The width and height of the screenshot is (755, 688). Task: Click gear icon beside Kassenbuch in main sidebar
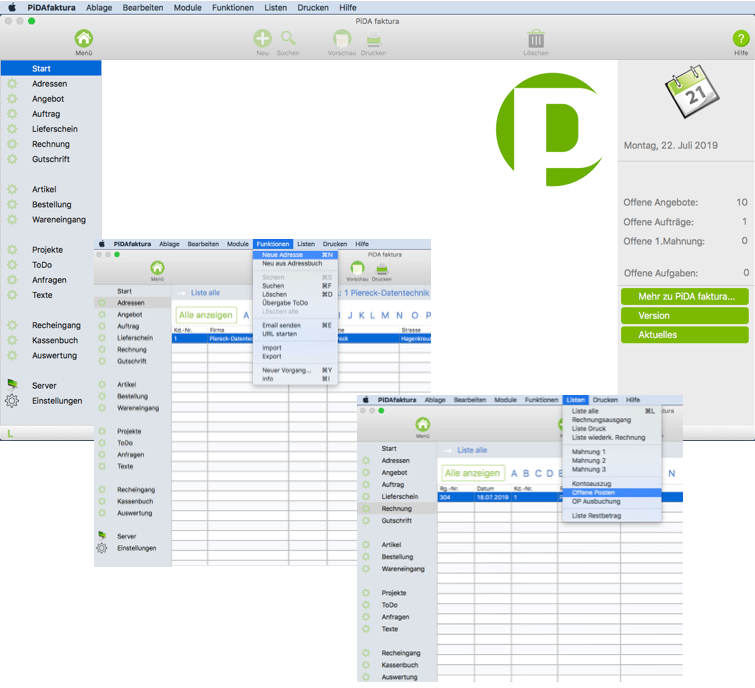point(12,340)
